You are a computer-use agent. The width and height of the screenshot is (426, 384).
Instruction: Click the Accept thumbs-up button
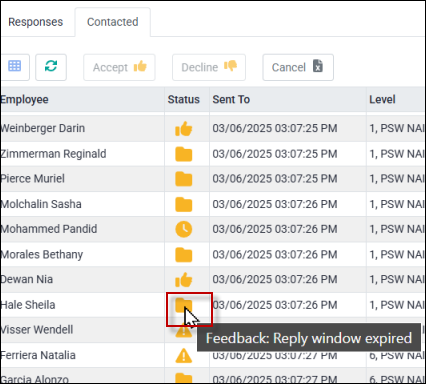point(119,67)
